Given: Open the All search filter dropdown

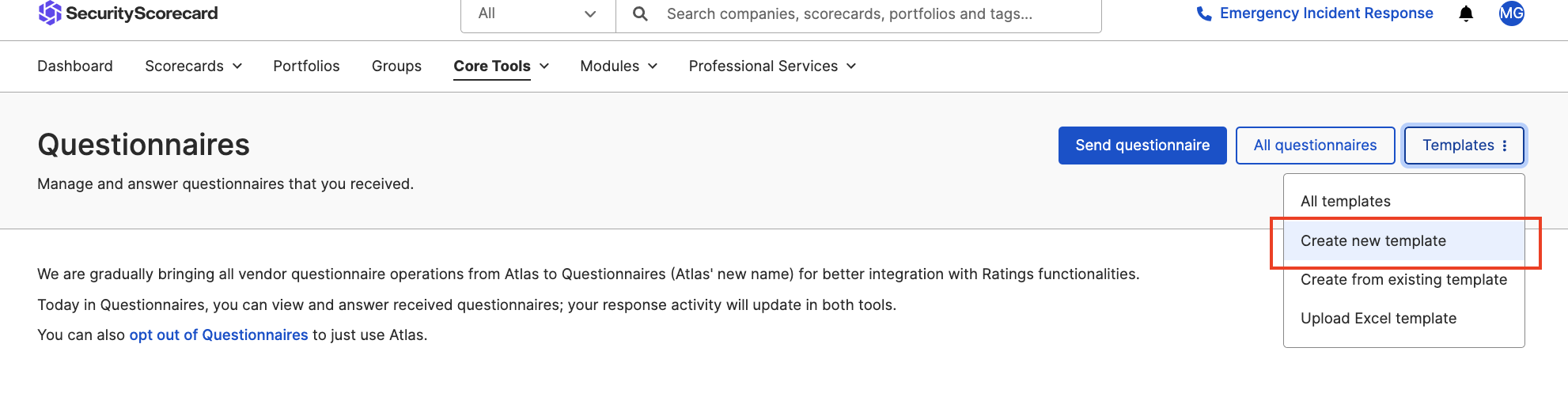Looking at the screenshot, I should (x=537, y=14).
